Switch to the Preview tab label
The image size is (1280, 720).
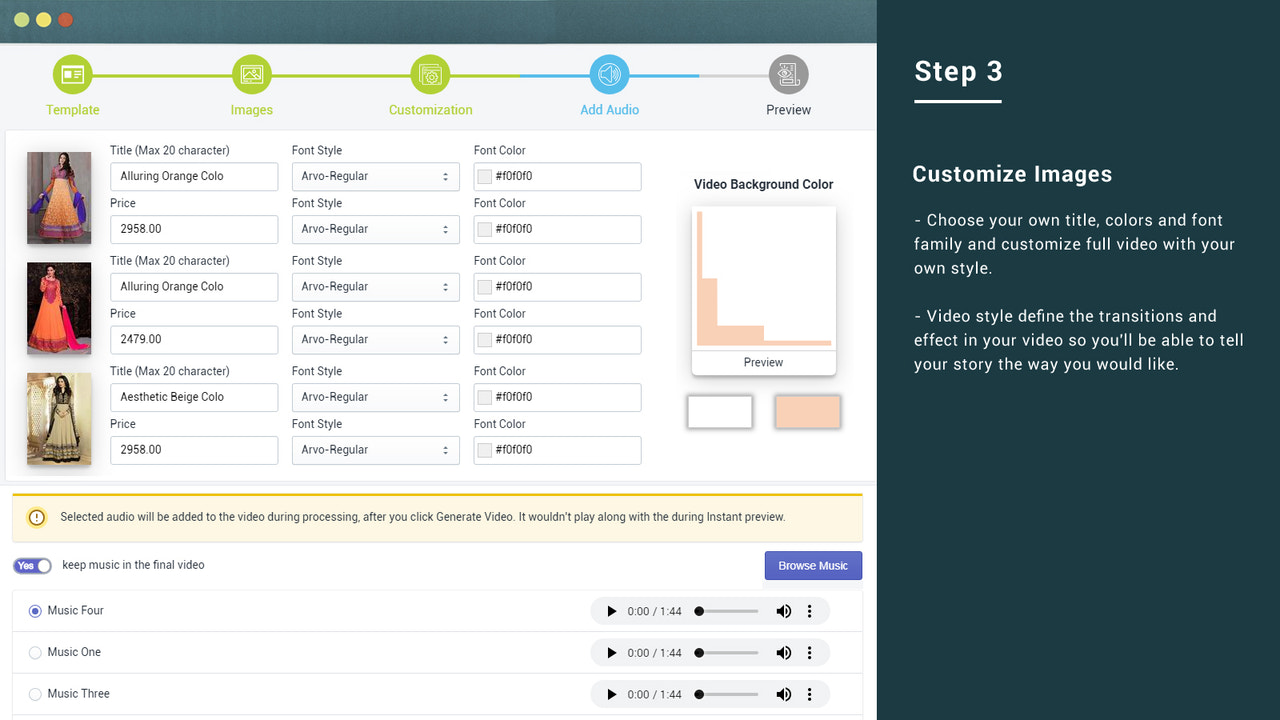pos(788,110)
